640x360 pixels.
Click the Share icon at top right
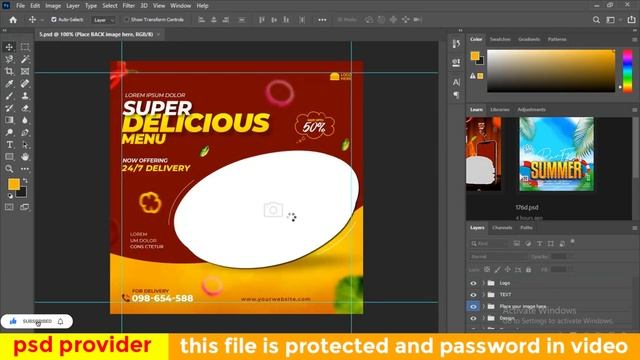coord(631,20)
